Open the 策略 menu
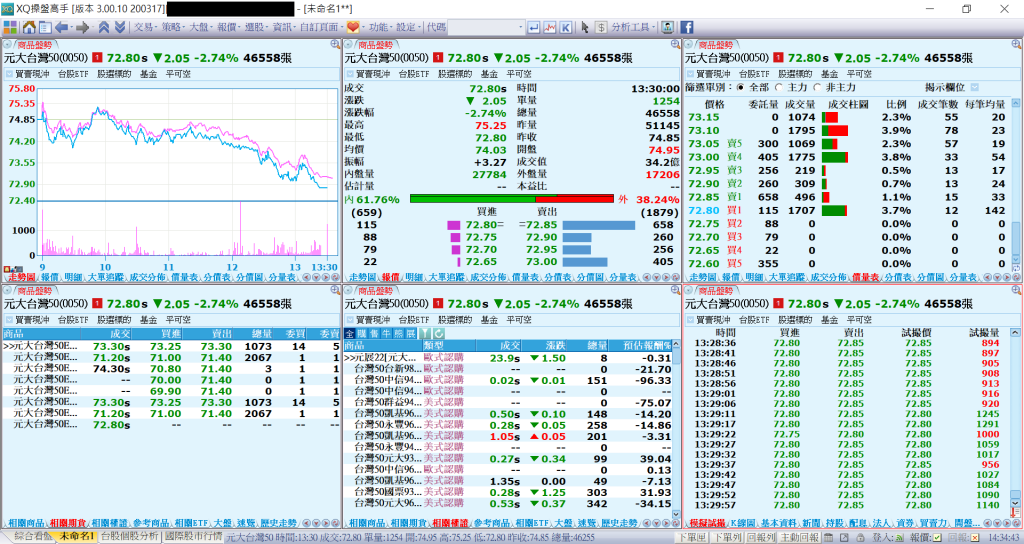Image resolution: width=1024 pixels, height=544 pixels. pyautogui.click(x=171, y=27)
